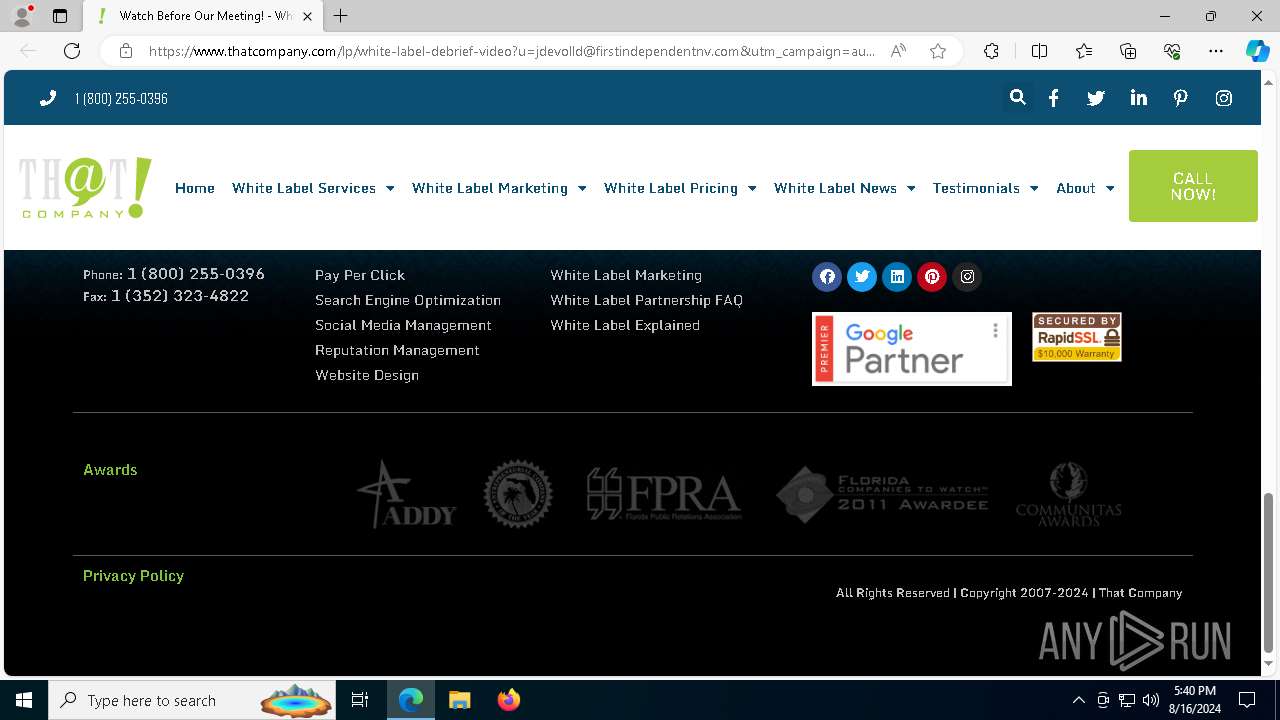Turn on Read aloud in the address bar
This screenshot has width=1280, height=720.
click(x=898, y=51)
